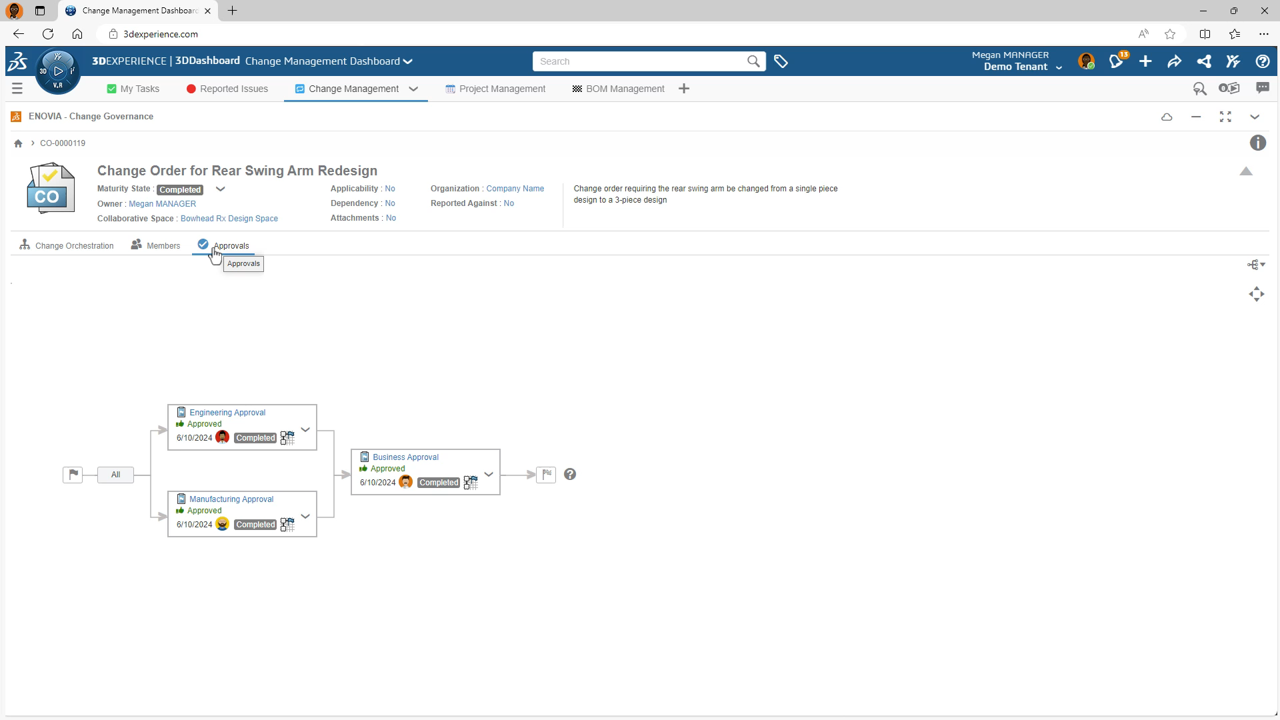This screenshot has width=1280, height=720.
Task: Switch to the Reported Issues tab
Action: (x=227, y=89)
